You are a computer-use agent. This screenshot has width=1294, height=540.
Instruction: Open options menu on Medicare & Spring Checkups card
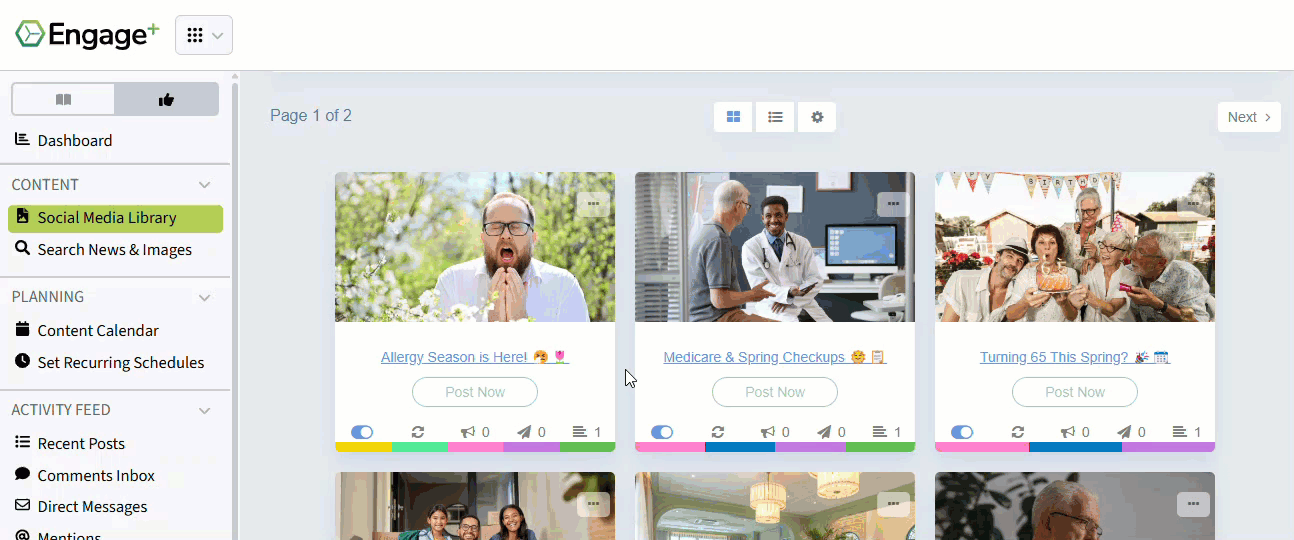click(x=893, y=204)
